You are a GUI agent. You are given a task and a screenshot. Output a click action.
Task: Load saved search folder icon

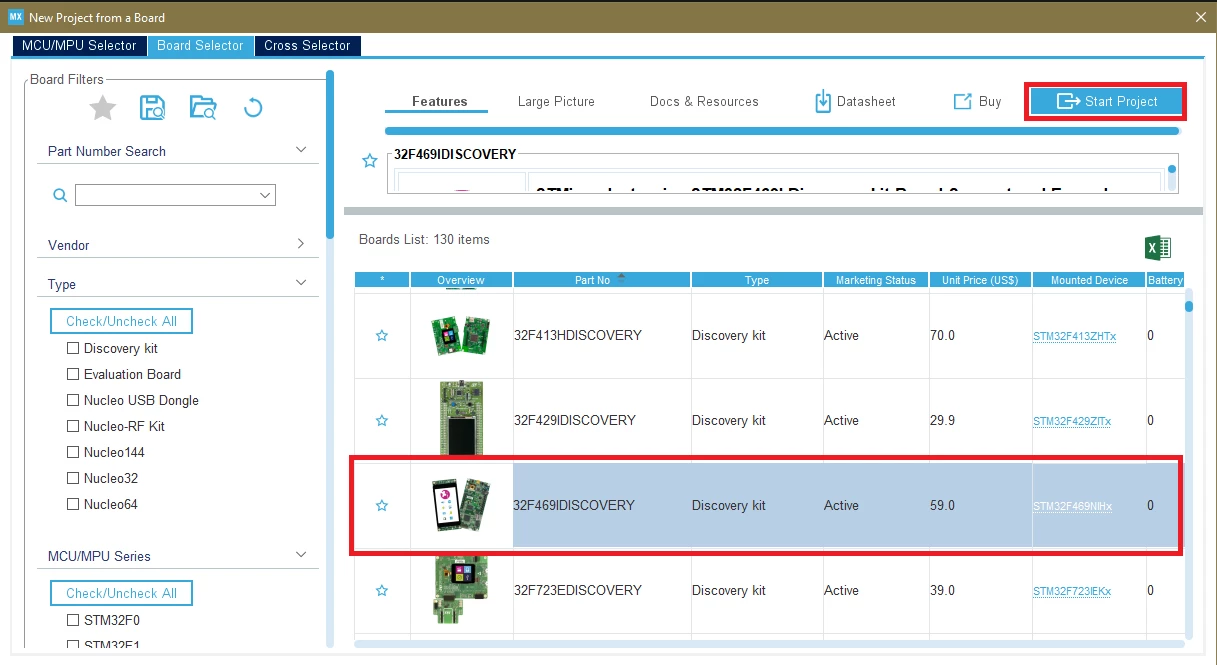(x=203, y=107)
